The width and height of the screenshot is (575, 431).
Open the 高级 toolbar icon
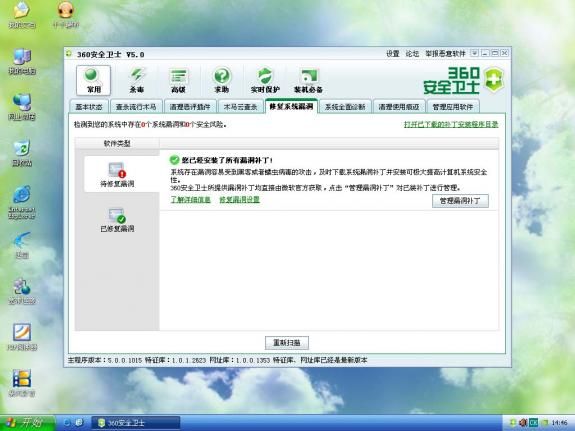pos(179,81)
